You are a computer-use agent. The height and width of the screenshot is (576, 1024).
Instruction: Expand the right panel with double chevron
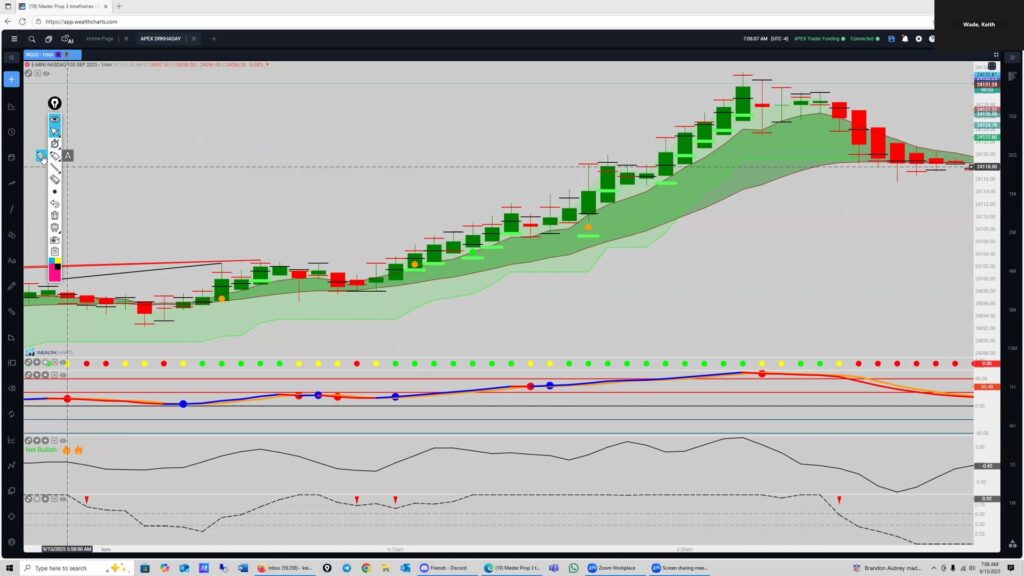point(1013,58)
